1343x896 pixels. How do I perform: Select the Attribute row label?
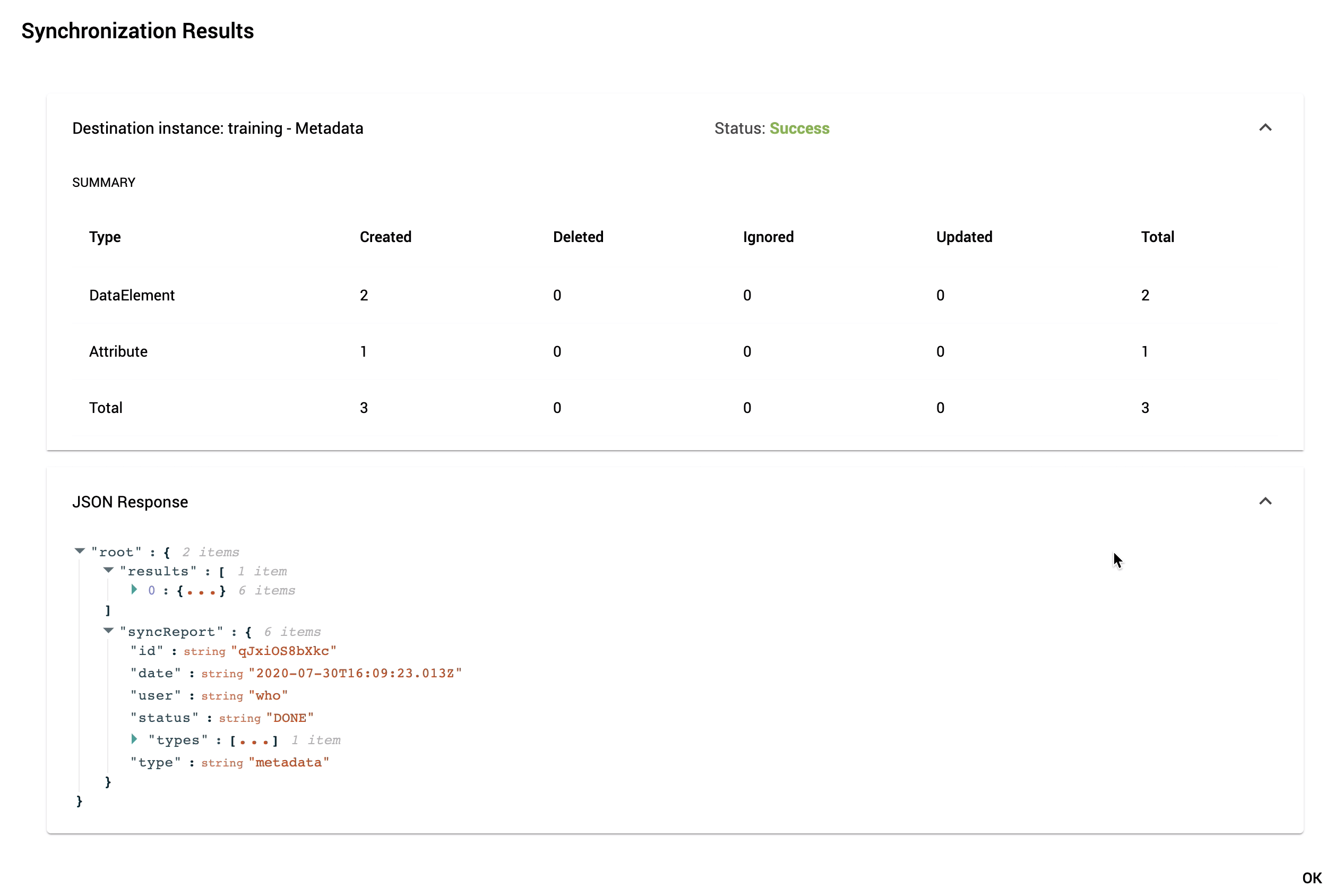coord(118,351)
